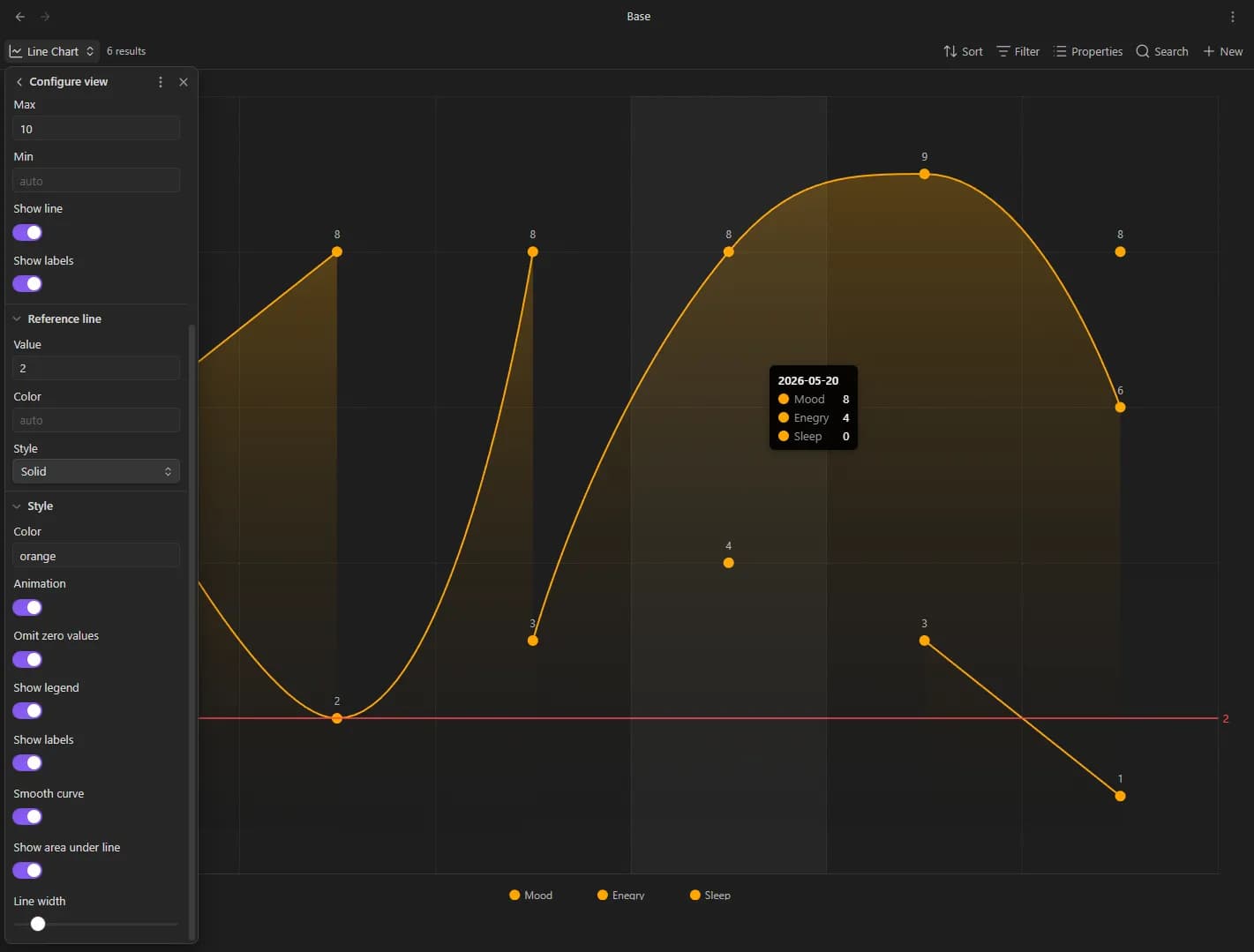Click the data point labeled 4
This screenshot has height=952, width=1254.
[728, 563]
